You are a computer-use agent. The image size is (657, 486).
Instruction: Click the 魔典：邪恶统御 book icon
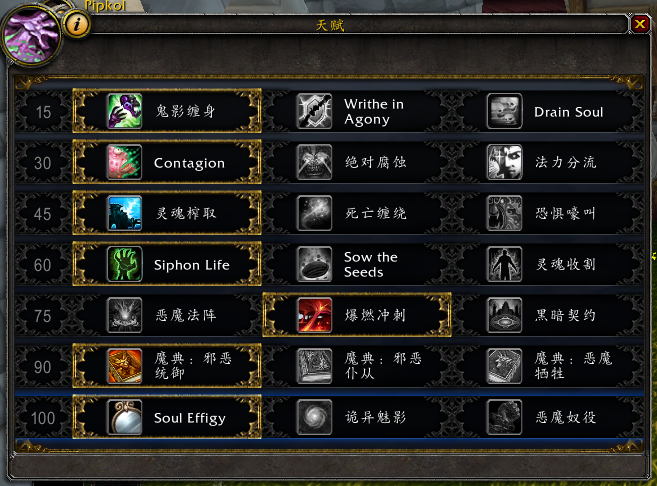click(124, 366)
